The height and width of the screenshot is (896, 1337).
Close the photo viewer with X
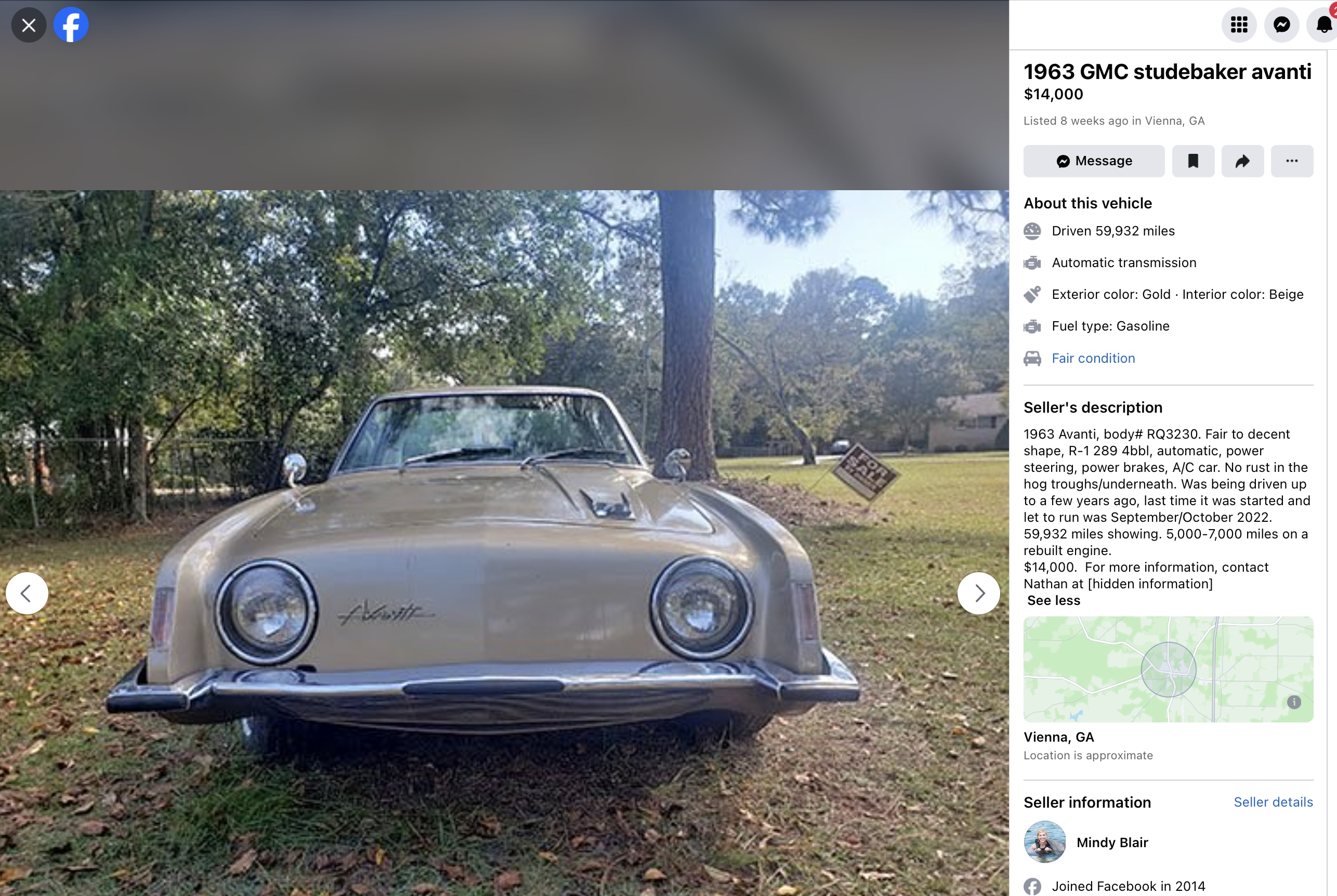(x=29, y=25)
